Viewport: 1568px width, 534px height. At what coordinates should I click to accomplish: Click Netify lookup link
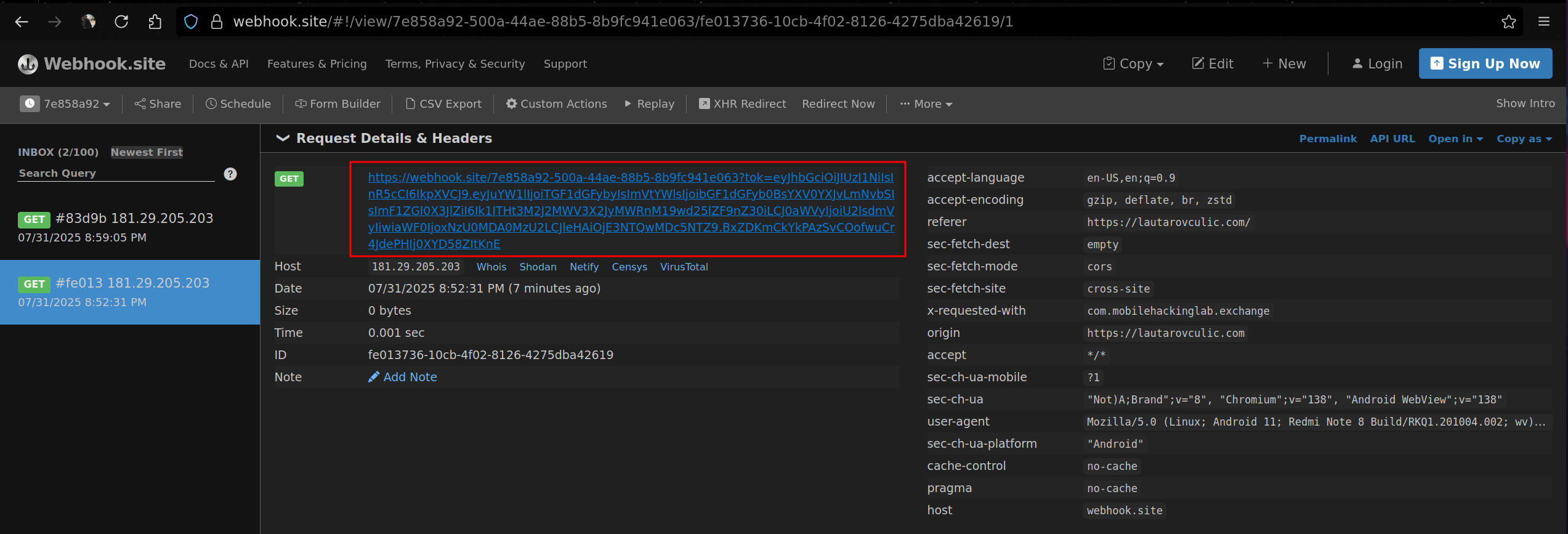584,267
